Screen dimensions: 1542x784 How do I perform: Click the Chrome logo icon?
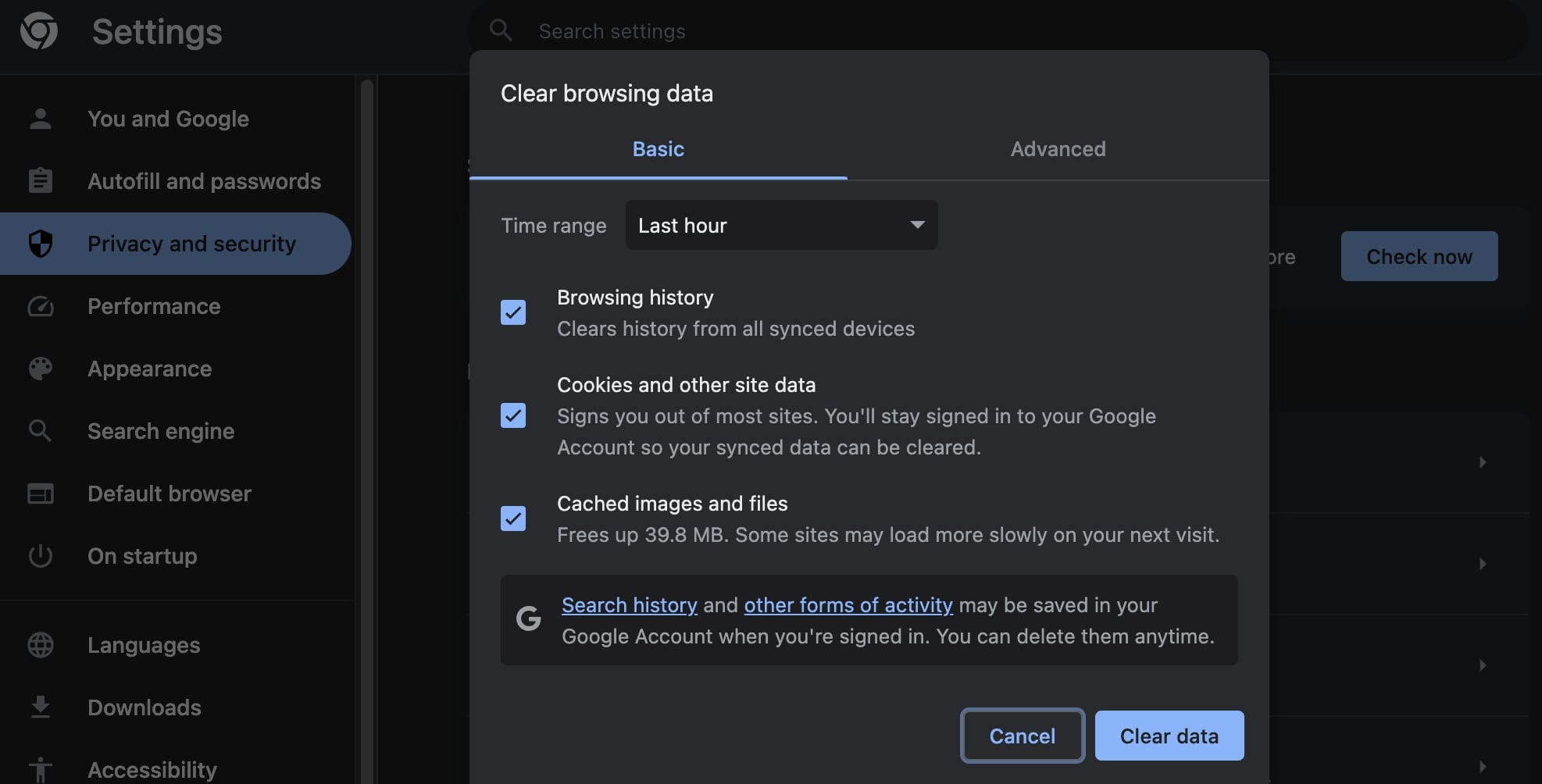click(x=39, y=31)
